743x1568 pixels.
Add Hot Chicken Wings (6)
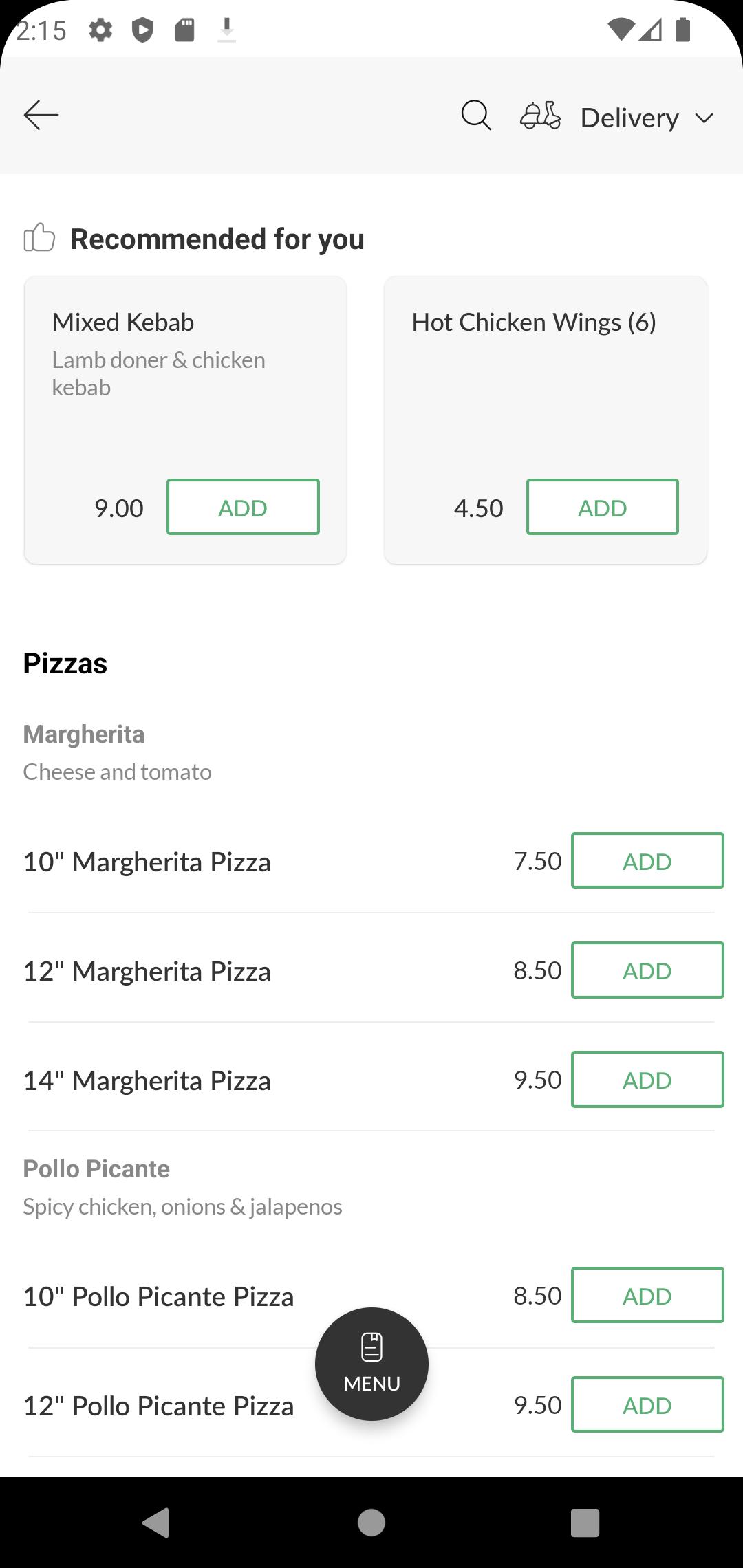(603, 507)
